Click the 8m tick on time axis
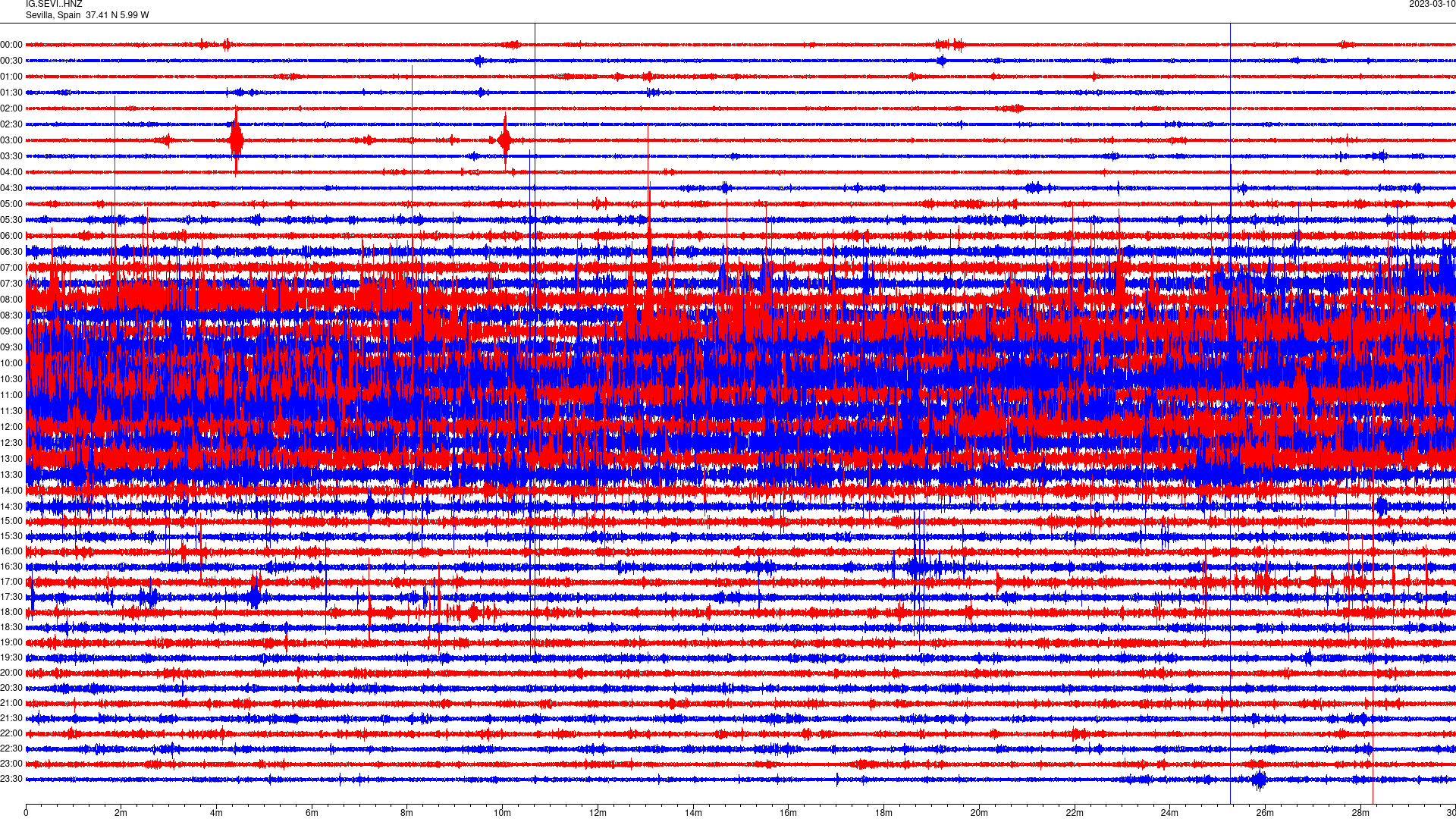 pos(407,813)
